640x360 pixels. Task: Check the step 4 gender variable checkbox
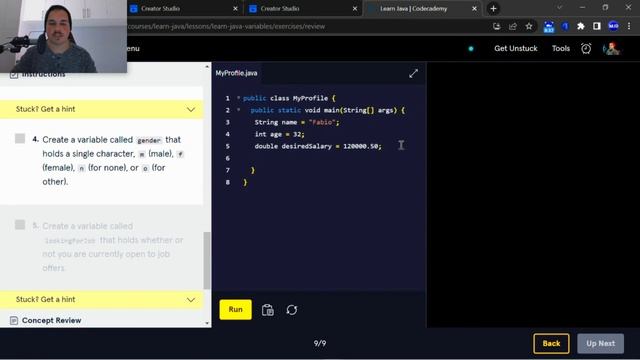[x=20, y=138]
